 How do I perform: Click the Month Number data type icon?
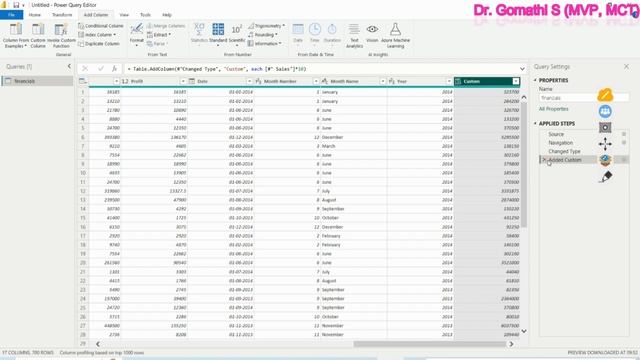tap(258, 81)
